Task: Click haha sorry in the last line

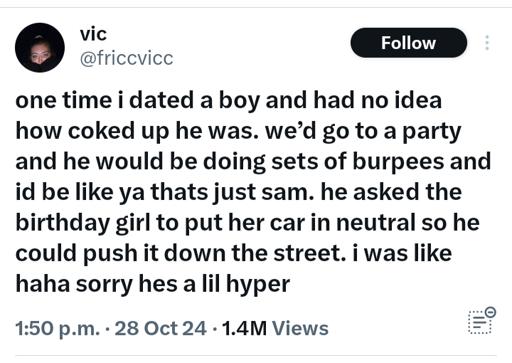Action: [x=74, y=285]
